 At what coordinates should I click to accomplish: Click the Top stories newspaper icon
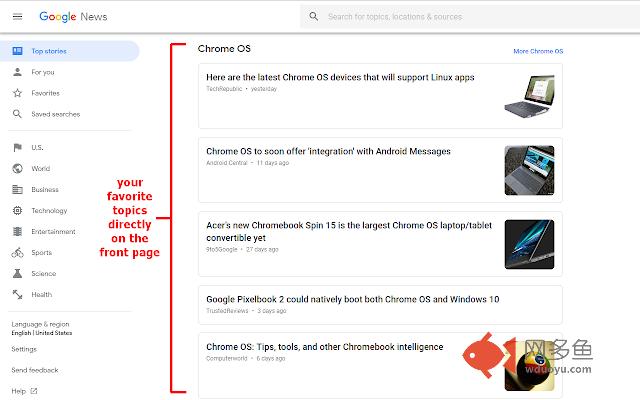[17, 51]
